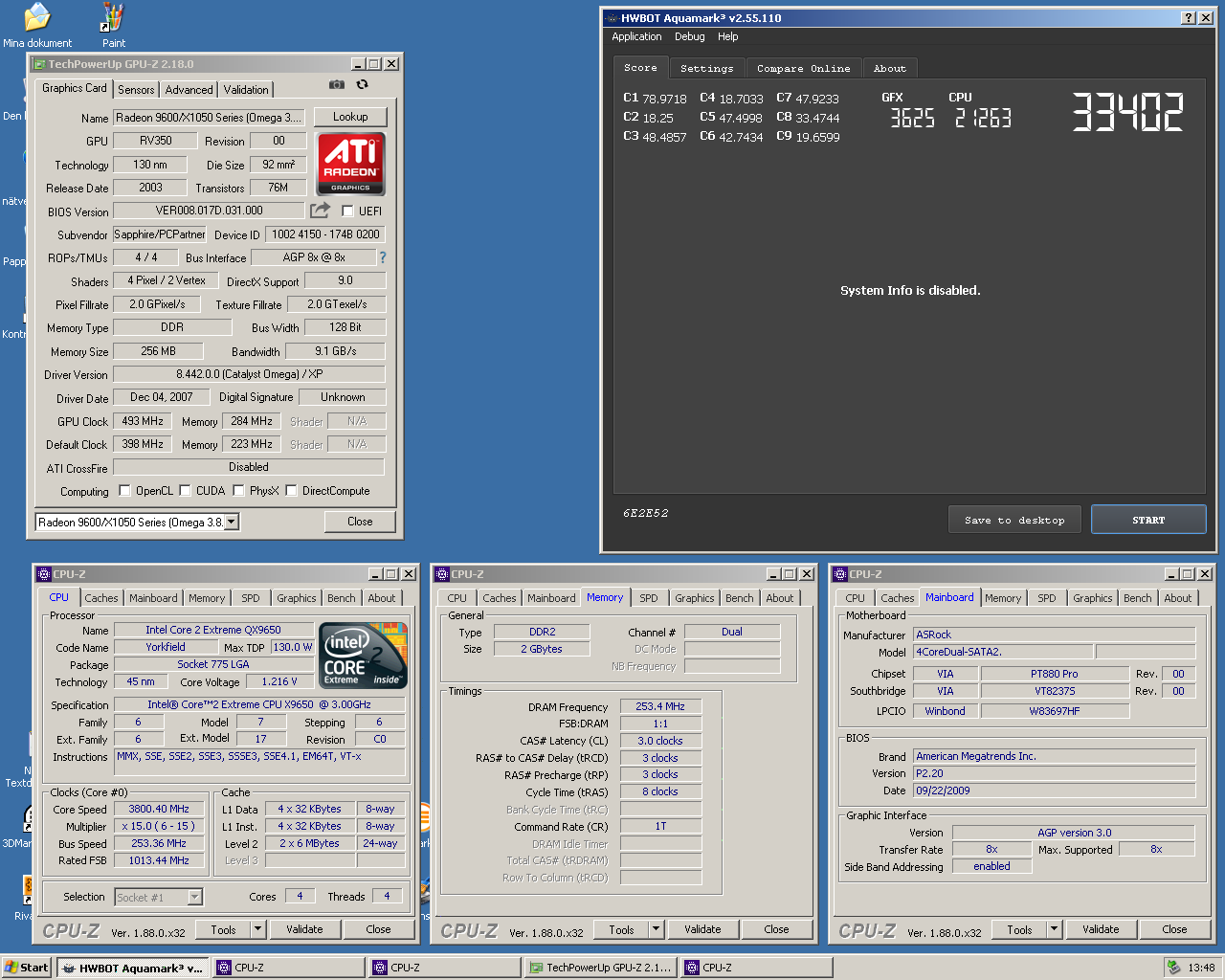The height and width of the screenshot is (980, 1225).
Task: Open Mina dokument desktop icon
Action: (x=36, y=25)
